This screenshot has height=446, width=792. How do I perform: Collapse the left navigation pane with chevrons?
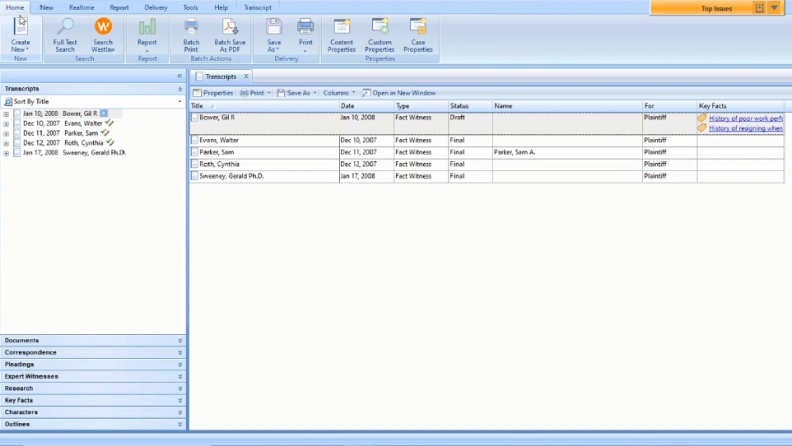pyautogui.click(x=179, y=76)
